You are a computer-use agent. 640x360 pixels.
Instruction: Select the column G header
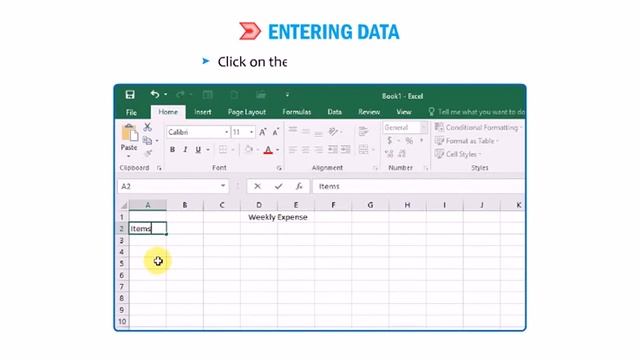coord(370,205)
